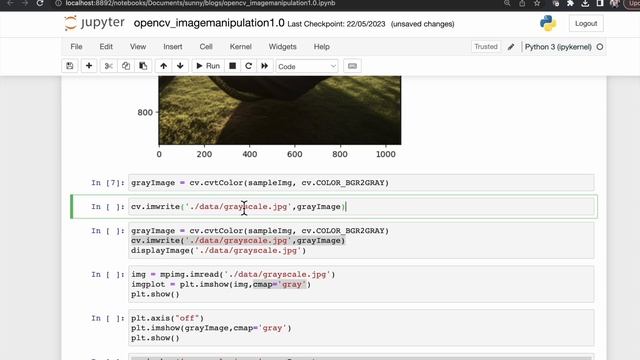
Task: Open the Kernel menu
Action: click(240, 47)
